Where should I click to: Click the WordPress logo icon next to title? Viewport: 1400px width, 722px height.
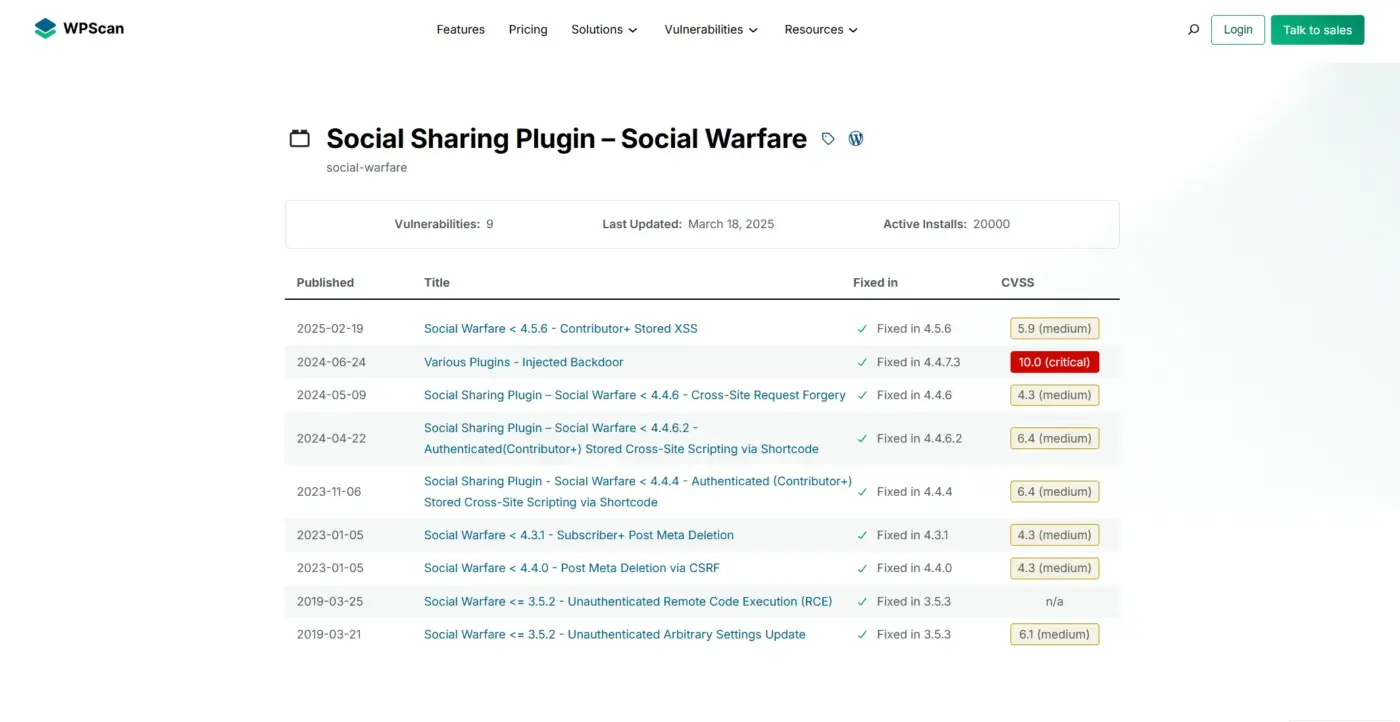[856, 139]
